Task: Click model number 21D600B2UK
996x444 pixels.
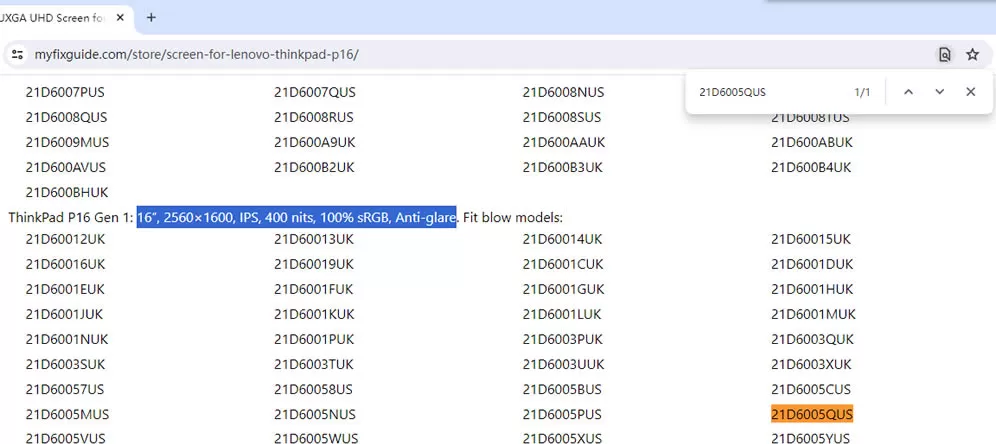Action: pos(314,168)
